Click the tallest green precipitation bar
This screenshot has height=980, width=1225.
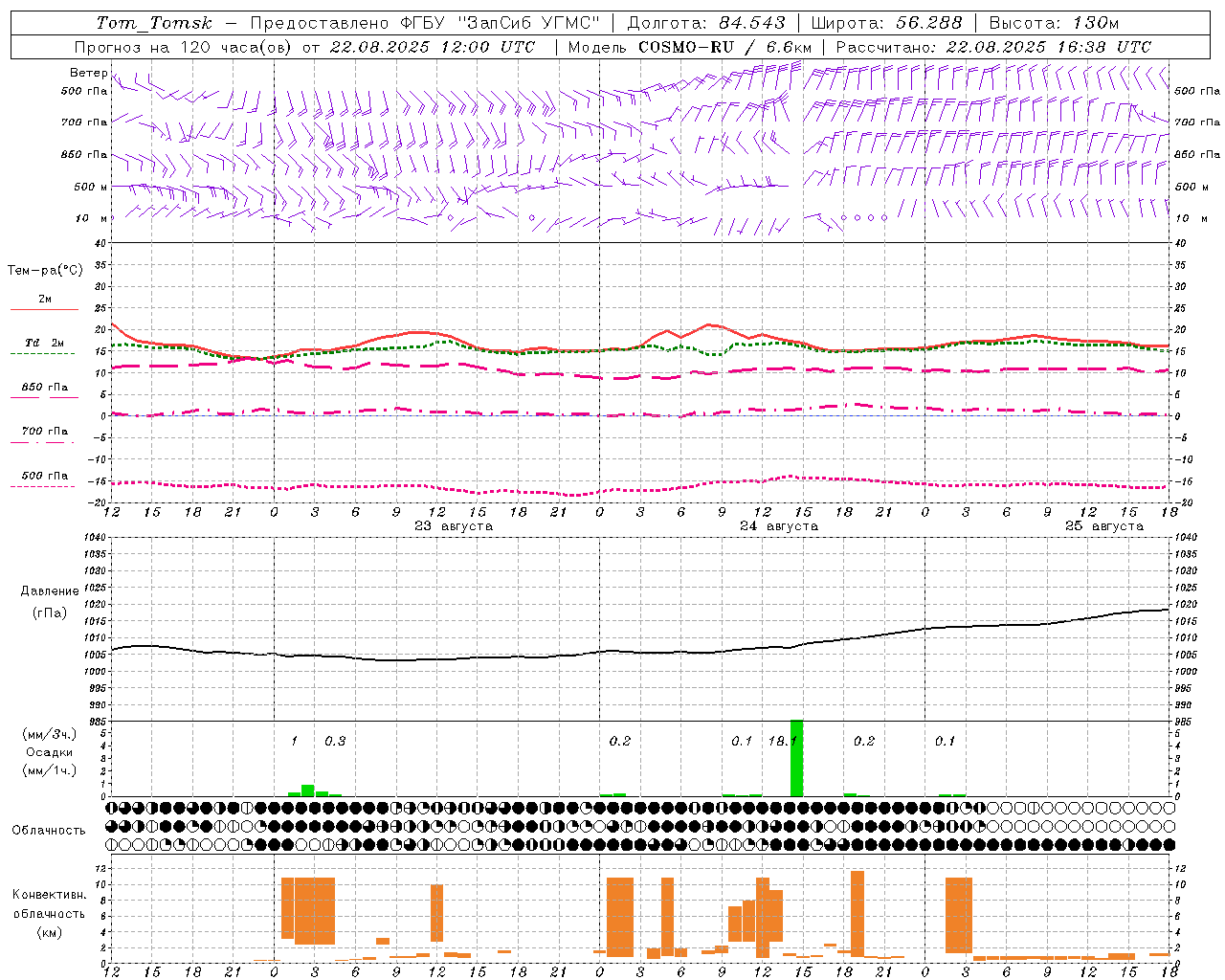coord(796,758)
